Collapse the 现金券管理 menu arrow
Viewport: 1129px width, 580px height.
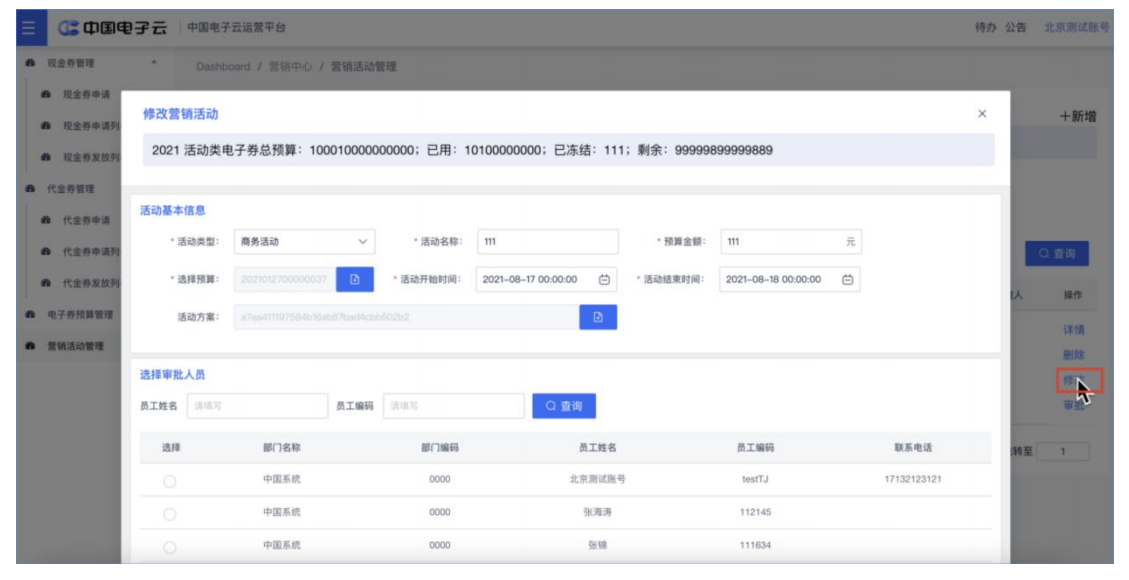click(153, 63)
